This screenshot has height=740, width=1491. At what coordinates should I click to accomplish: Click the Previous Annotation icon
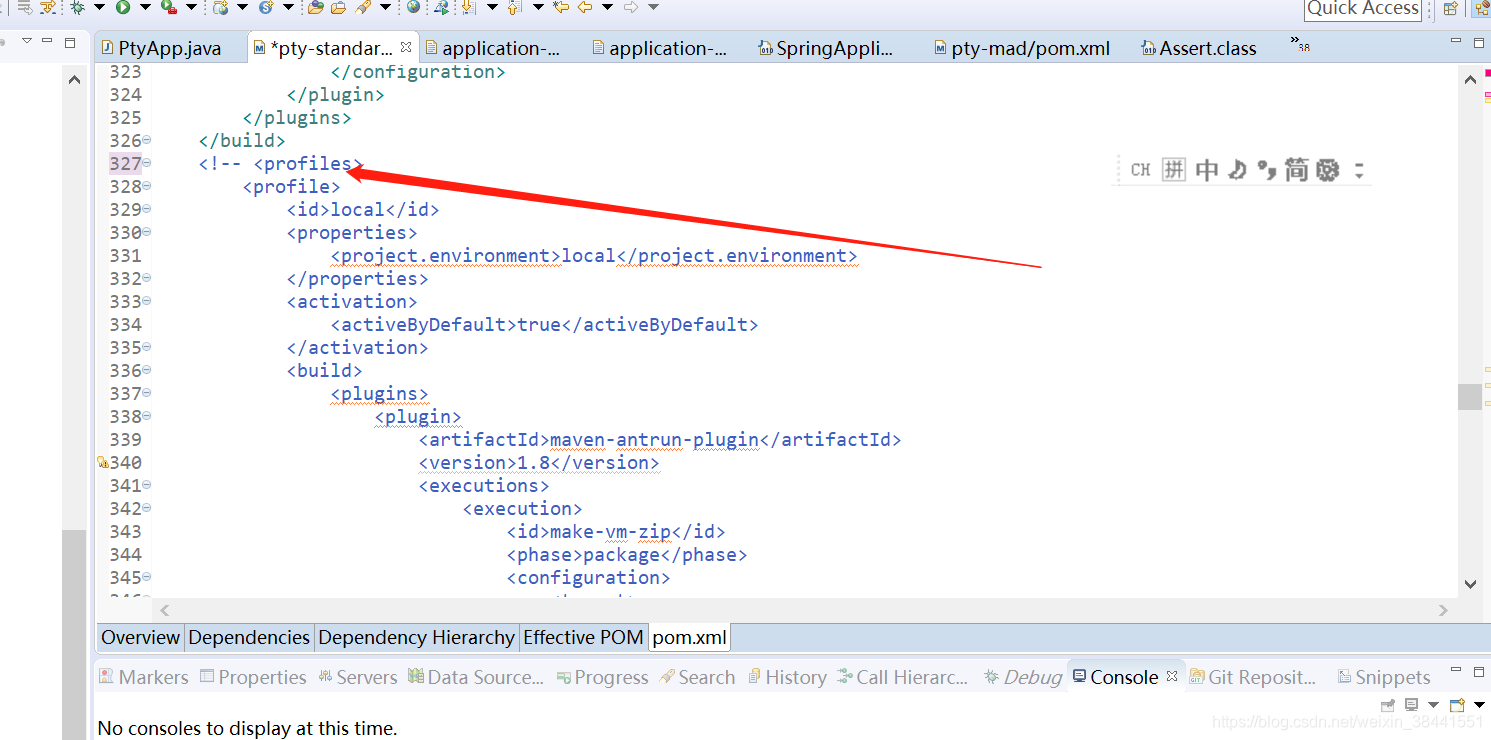[514, 7]
